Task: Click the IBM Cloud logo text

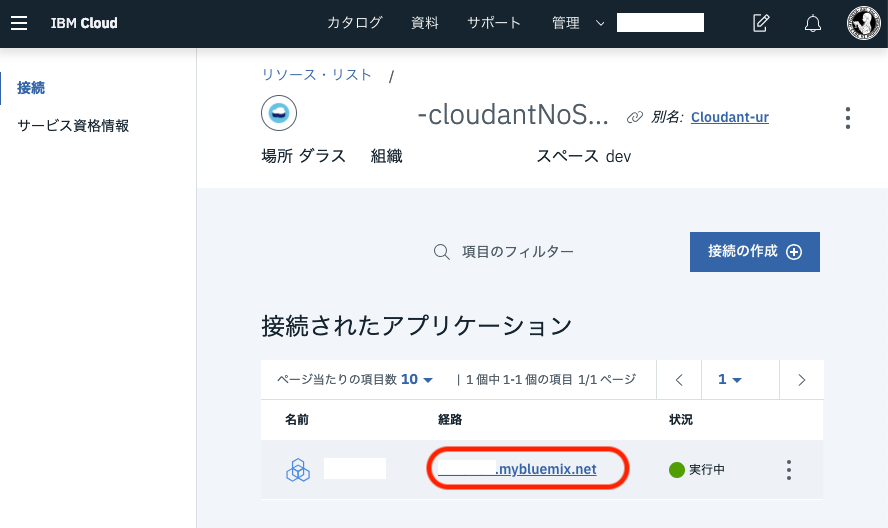Action: click(x=84, y=23)
